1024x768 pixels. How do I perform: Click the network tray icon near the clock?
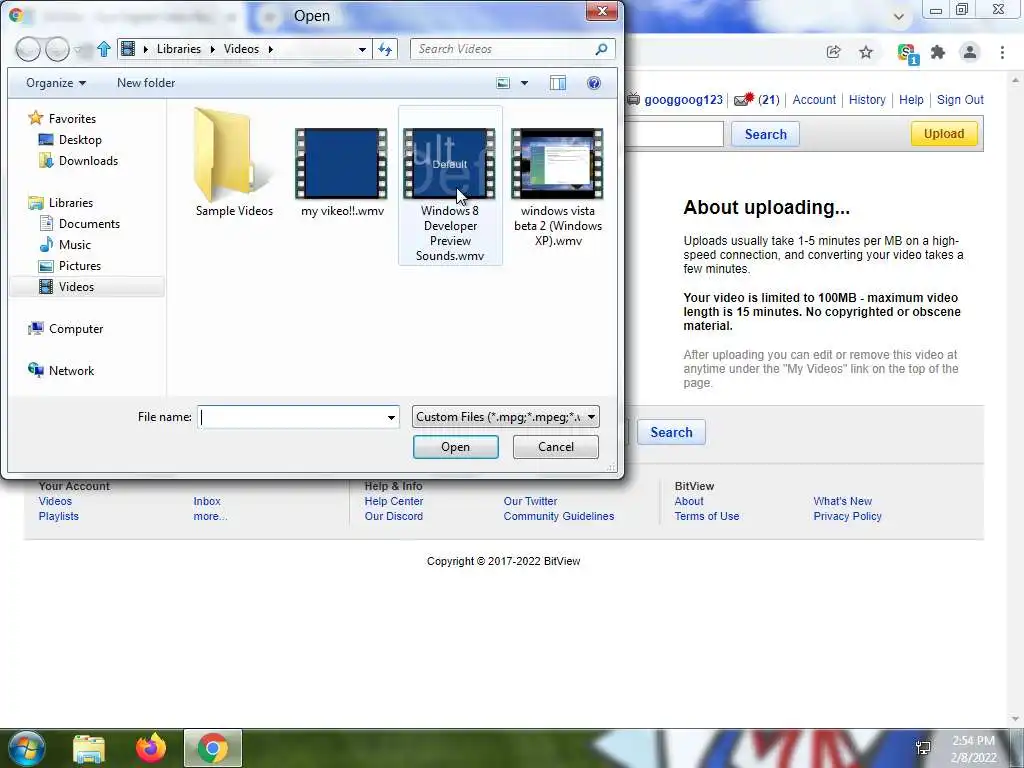(923, 748)
